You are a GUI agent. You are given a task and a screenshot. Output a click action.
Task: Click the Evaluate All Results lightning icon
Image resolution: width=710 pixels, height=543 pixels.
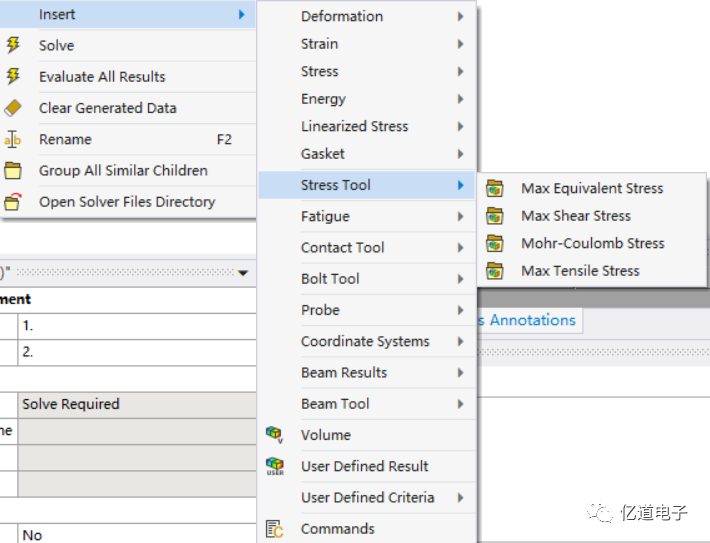13,77
